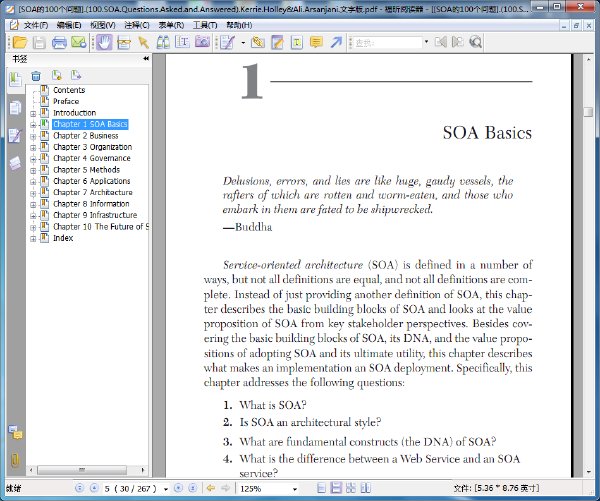Open the advanced search magnifier icon

tap(476, 42)
